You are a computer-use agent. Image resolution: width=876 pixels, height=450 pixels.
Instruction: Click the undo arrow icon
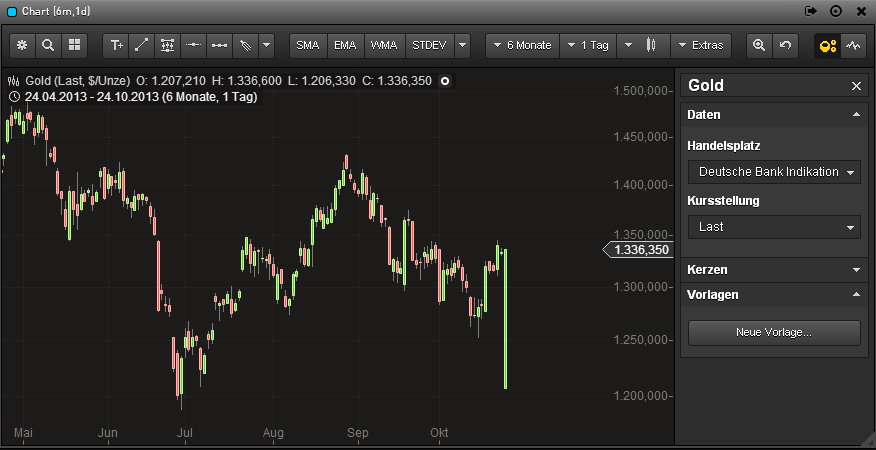pos(785,45)
